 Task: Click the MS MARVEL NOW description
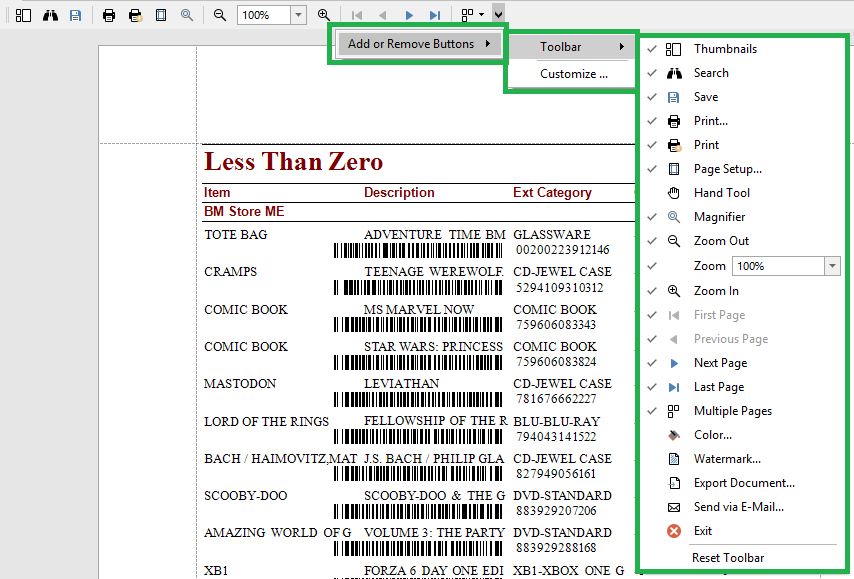point(419,309)
